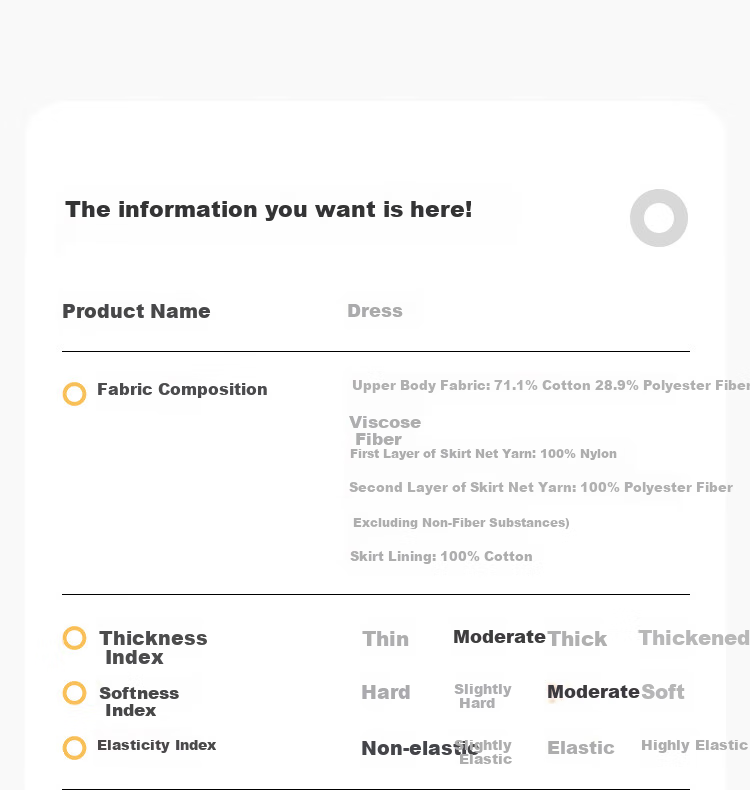Viewport: 750px width, 790px height.
Task: Choose Moderate softness option
Action: coord(593,692)
